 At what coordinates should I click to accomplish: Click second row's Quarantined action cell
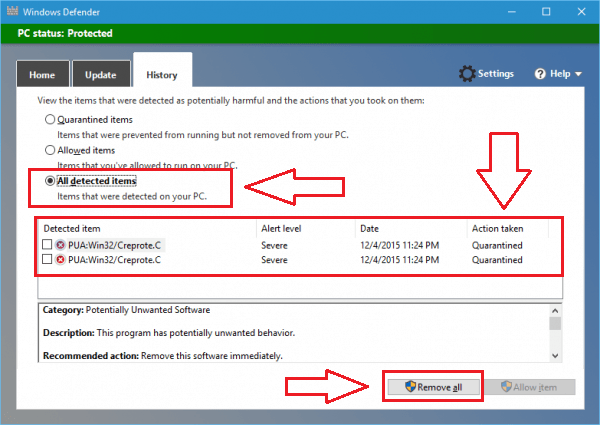[x=497, y=260]
